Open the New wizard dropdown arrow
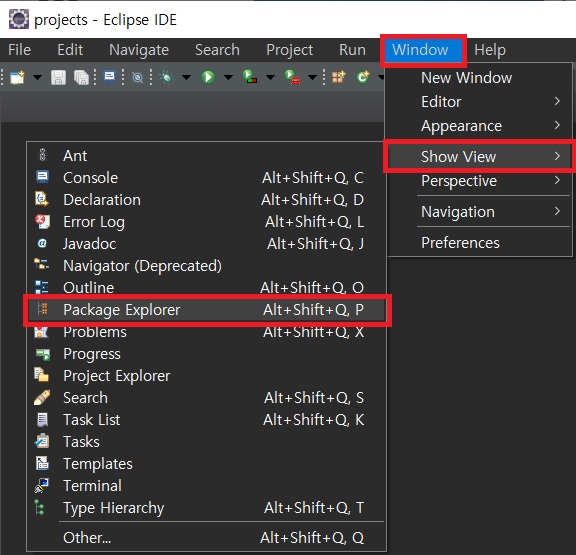The image size is (576, 555). [x=37, y=78]
